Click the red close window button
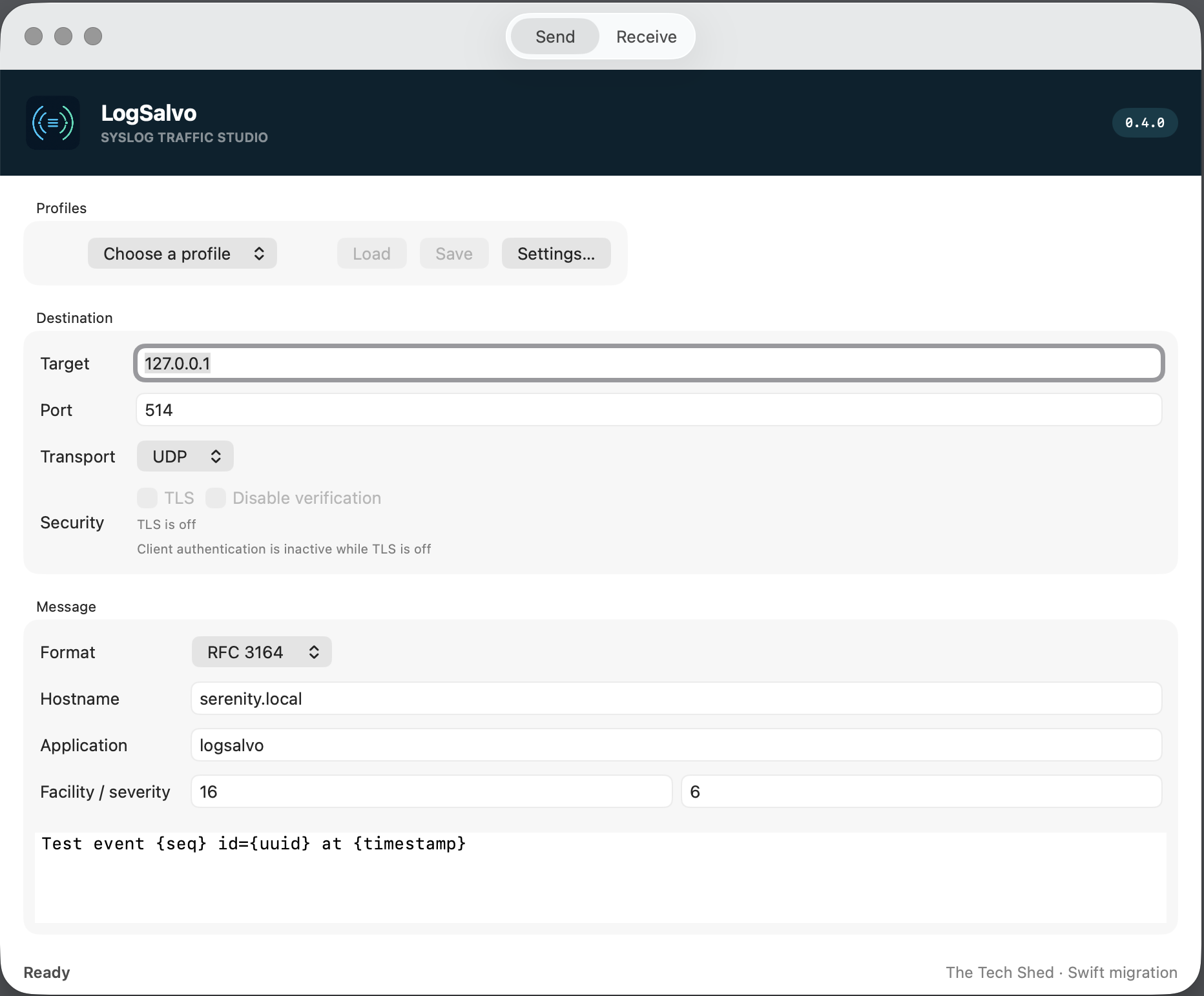This screenshot has height=996, width=1204. point(34,36)
